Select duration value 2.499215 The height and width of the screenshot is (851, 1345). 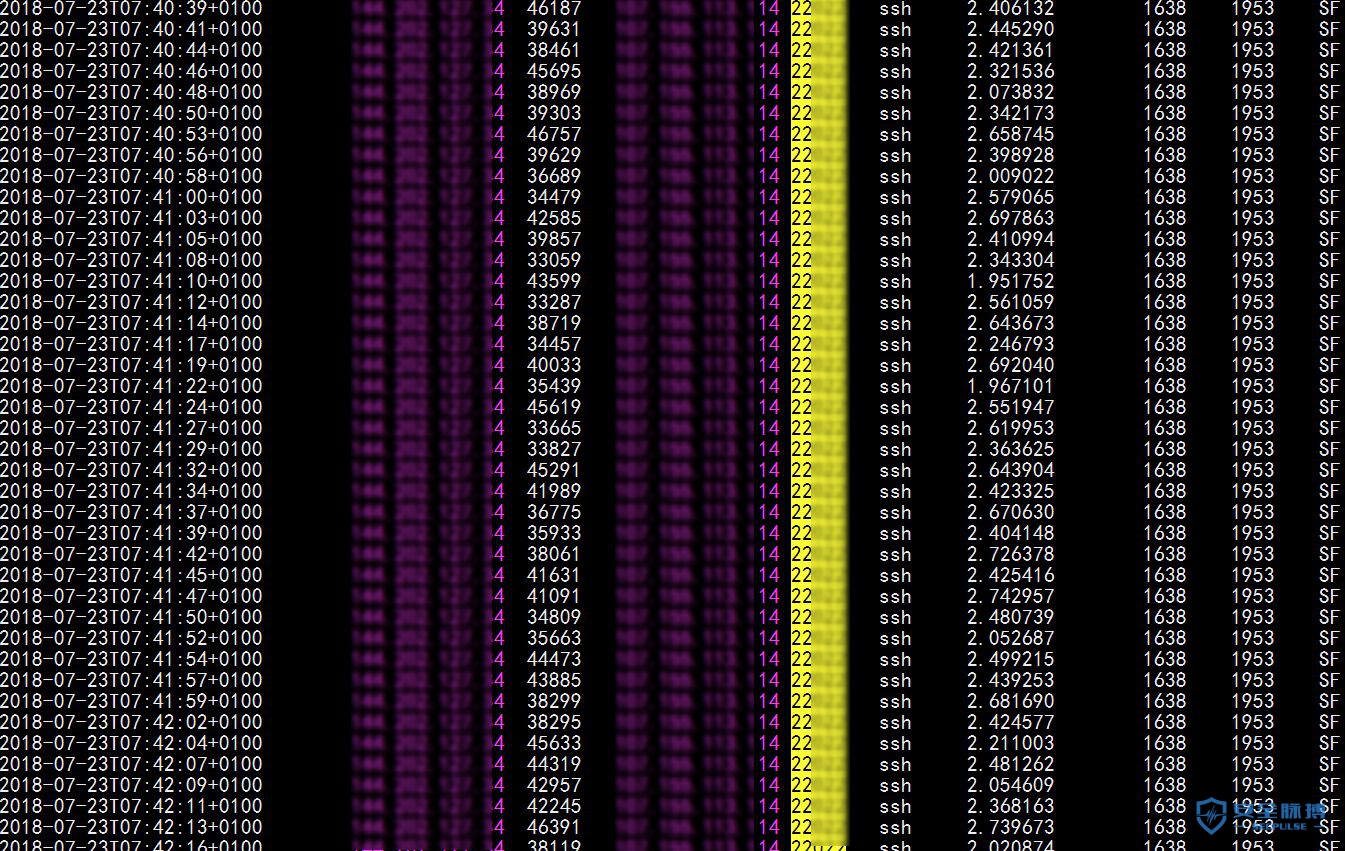click(x=1010, y=659)
